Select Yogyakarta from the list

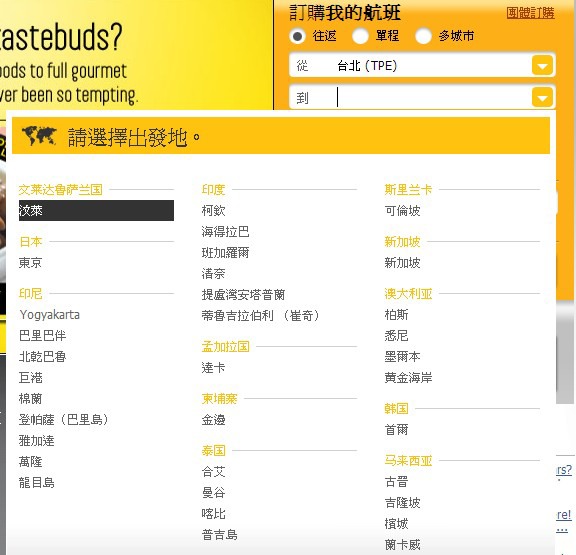[50, 315]
